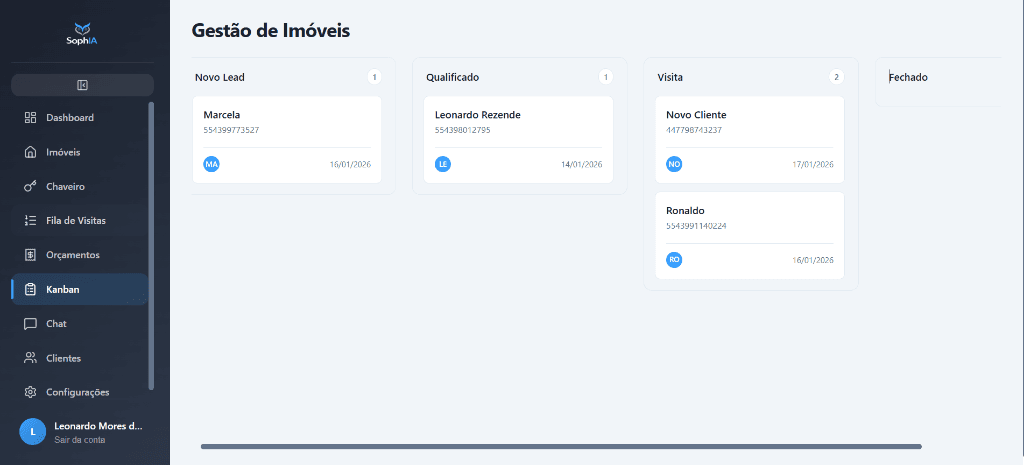Click the Clientes people icon
This screenshot has height=465, width=1024.
(x=30, y=358)
